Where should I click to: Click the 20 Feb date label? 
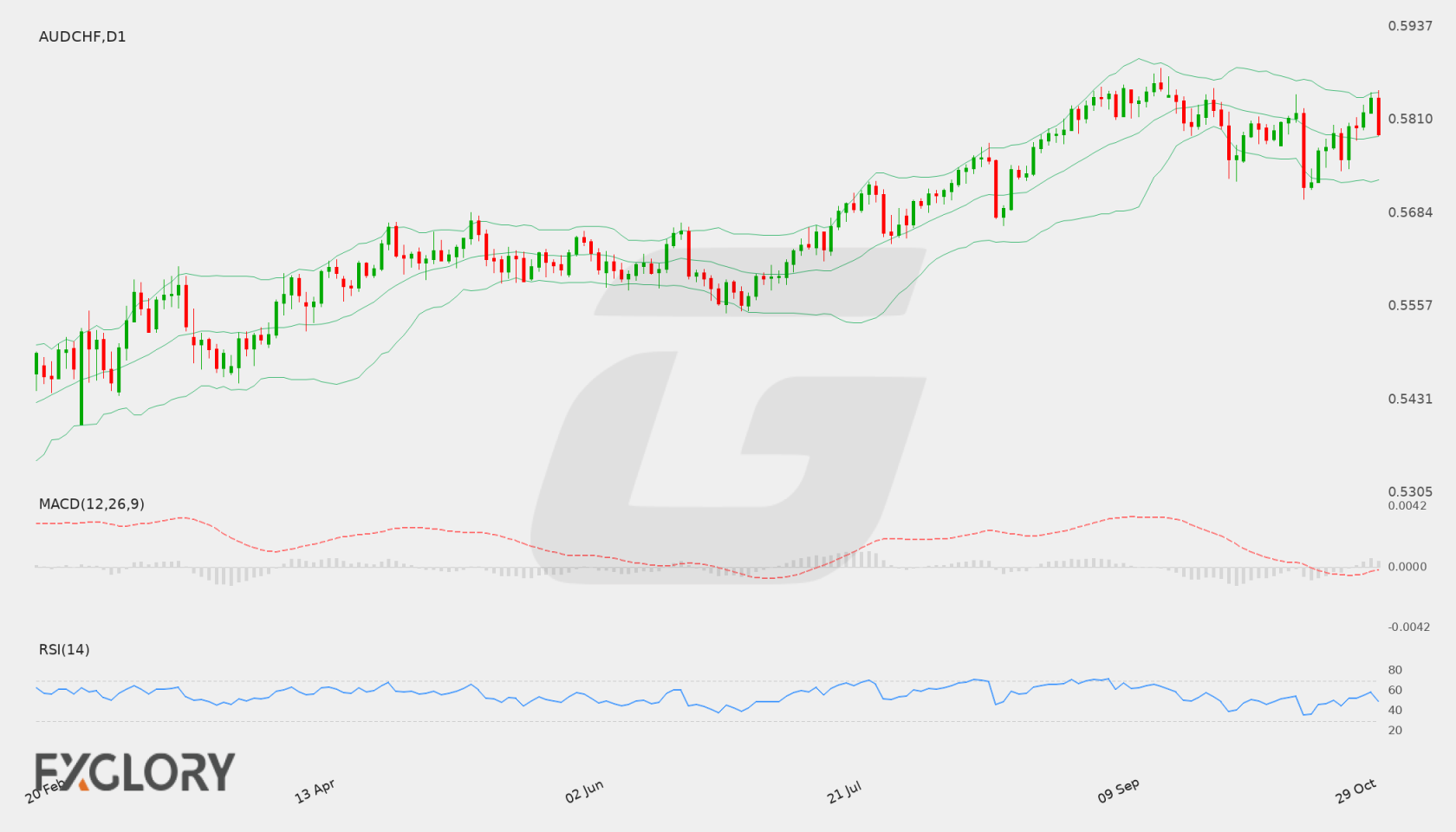coord(45,791)
